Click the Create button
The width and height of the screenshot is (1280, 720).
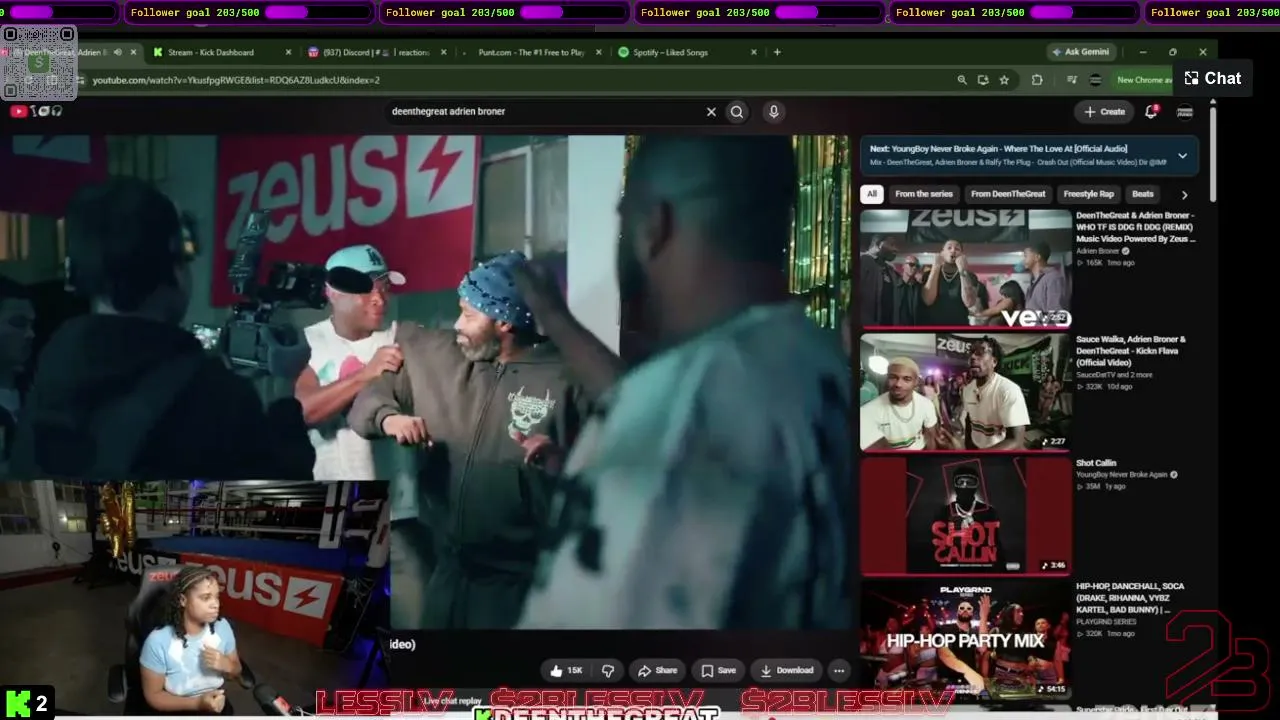point(1104,112)
